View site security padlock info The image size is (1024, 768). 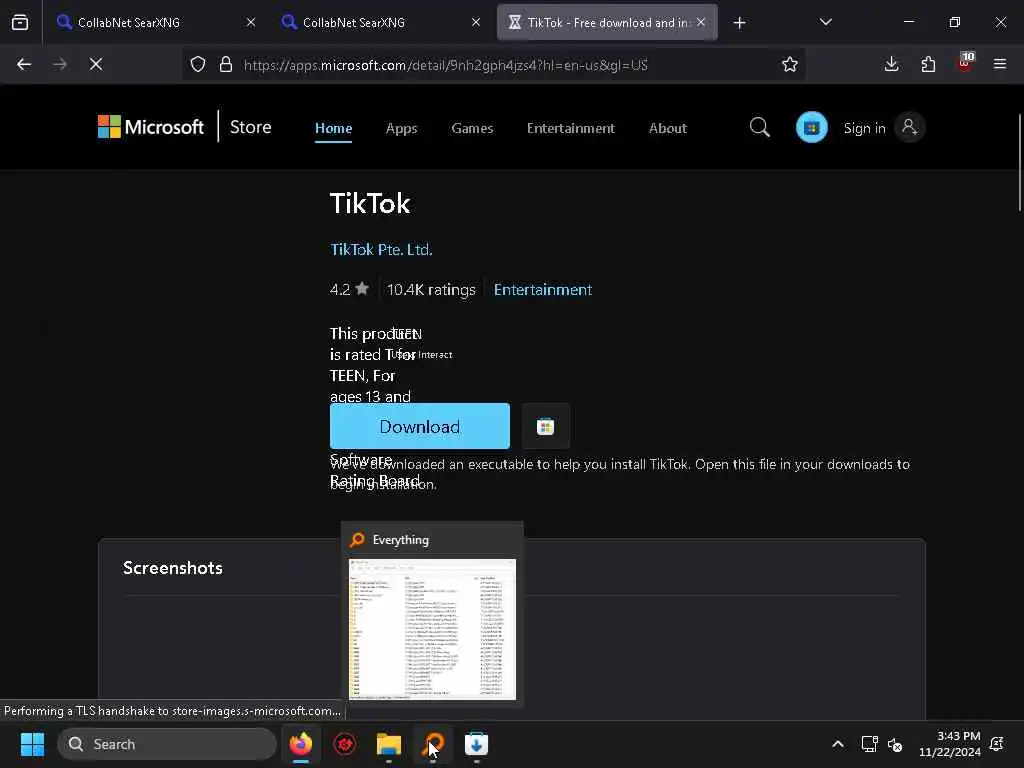(226, 64)
